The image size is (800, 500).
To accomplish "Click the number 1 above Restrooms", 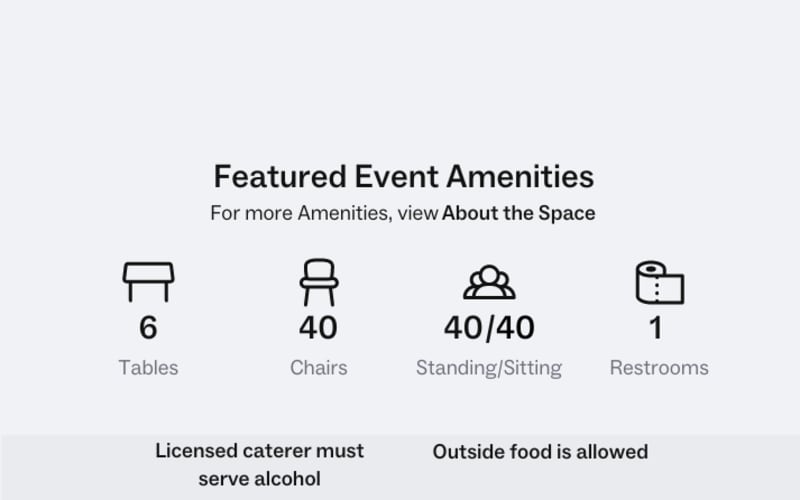I will pos(656,328).
